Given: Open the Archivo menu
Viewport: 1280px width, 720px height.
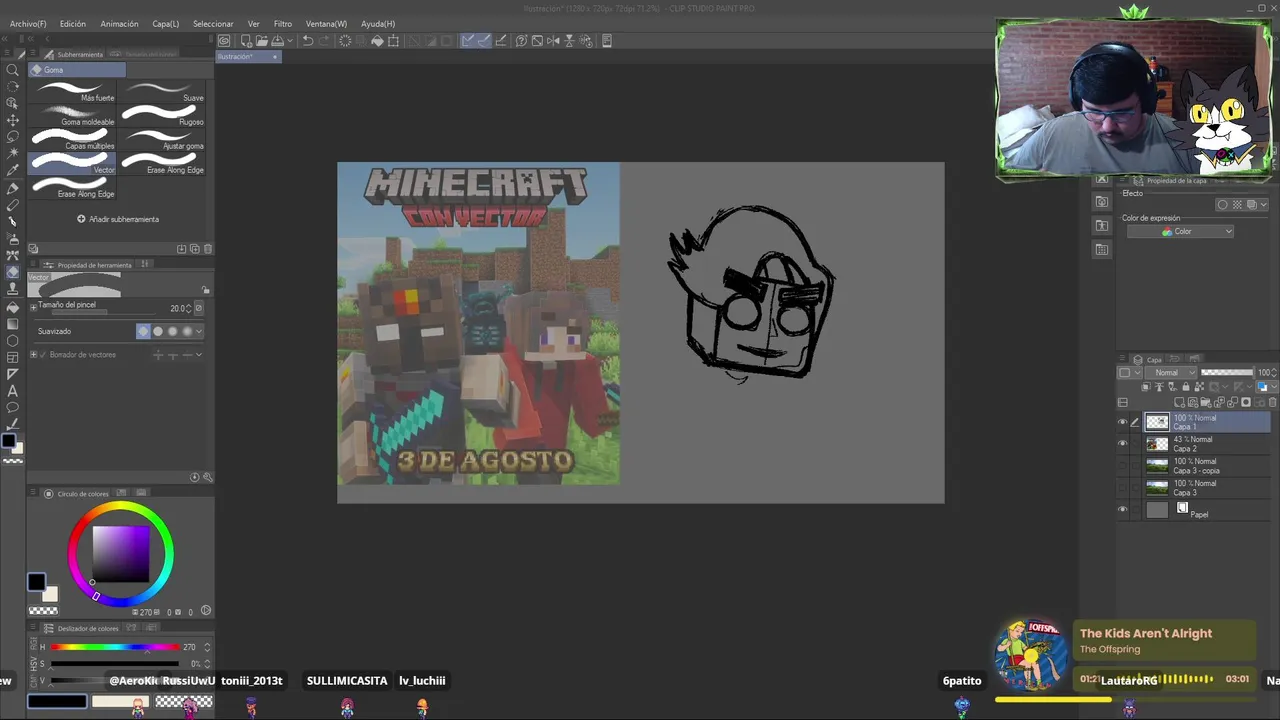Looking at the screenshot, I should pos(28,24).
